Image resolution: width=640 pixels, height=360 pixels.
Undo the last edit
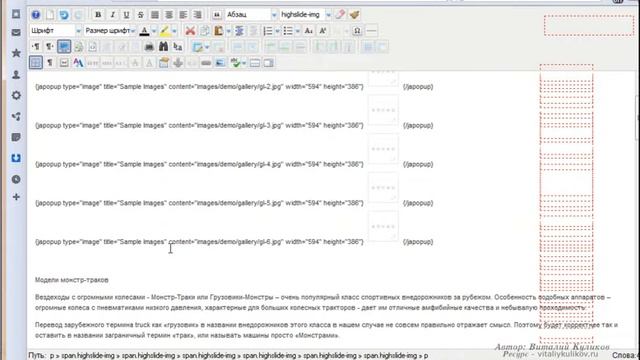64,15
